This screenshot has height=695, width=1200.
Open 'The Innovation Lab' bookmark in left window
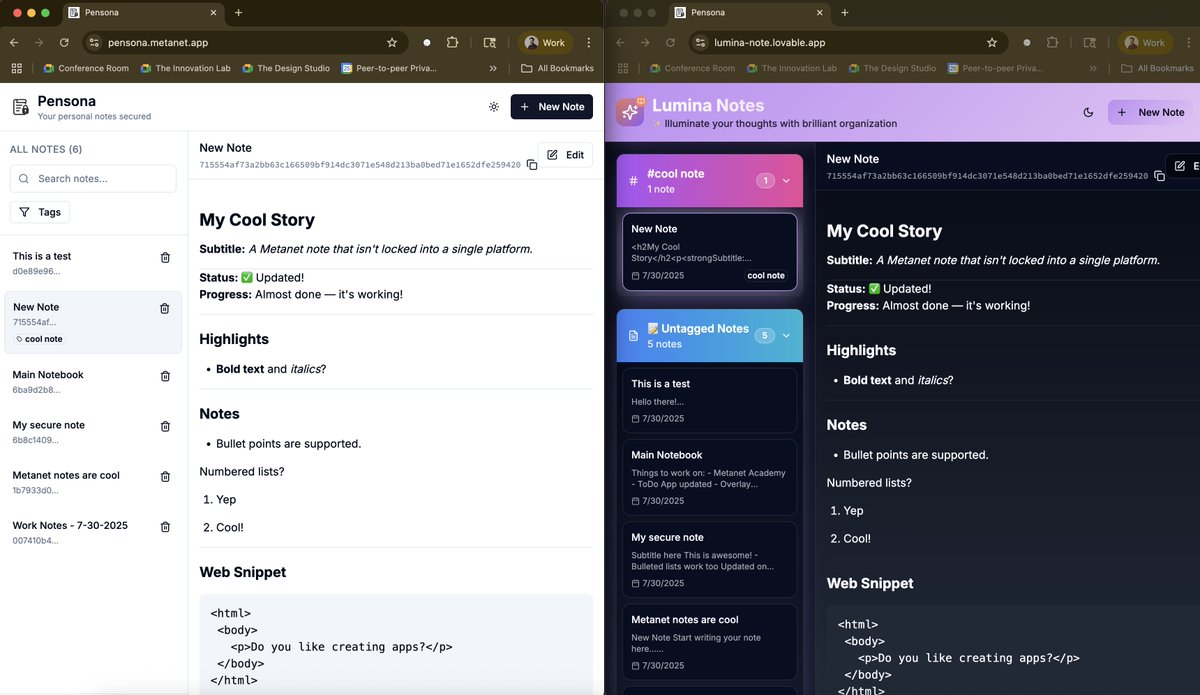pyautogui.click(x=186, y=68)
